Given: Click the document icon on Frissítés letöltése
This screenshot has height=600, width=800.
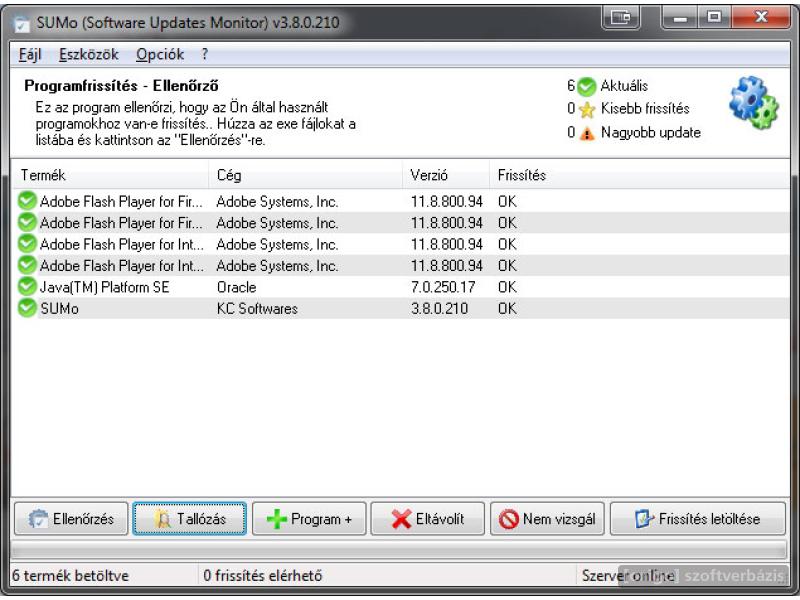Looking at the screenshot, I should pos(644,519).
